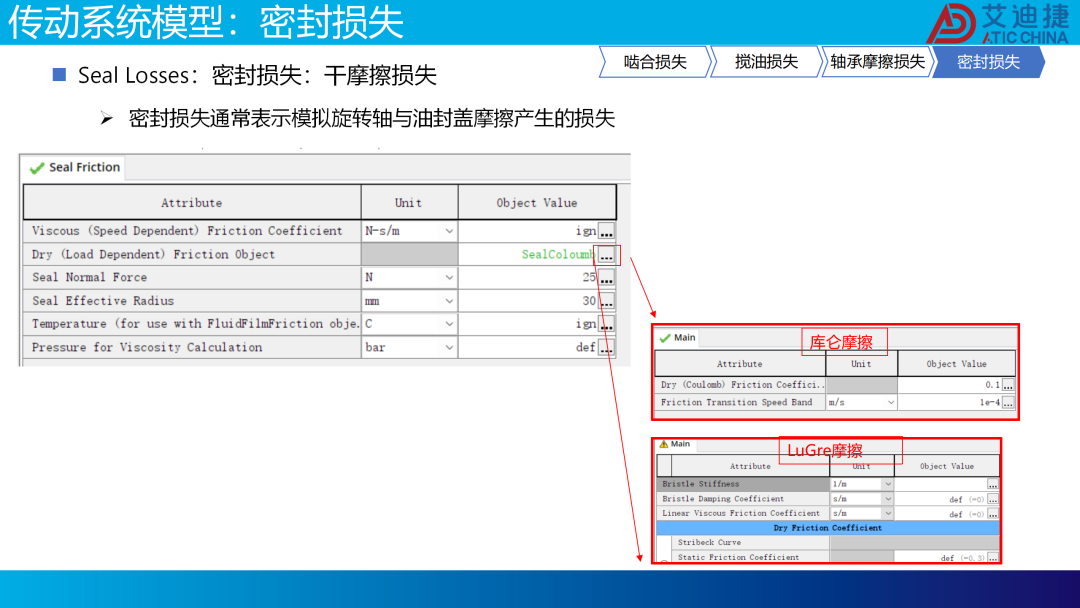Click Seal Normal Force value 25
The image size is (1080, 608).
(589, 277)
